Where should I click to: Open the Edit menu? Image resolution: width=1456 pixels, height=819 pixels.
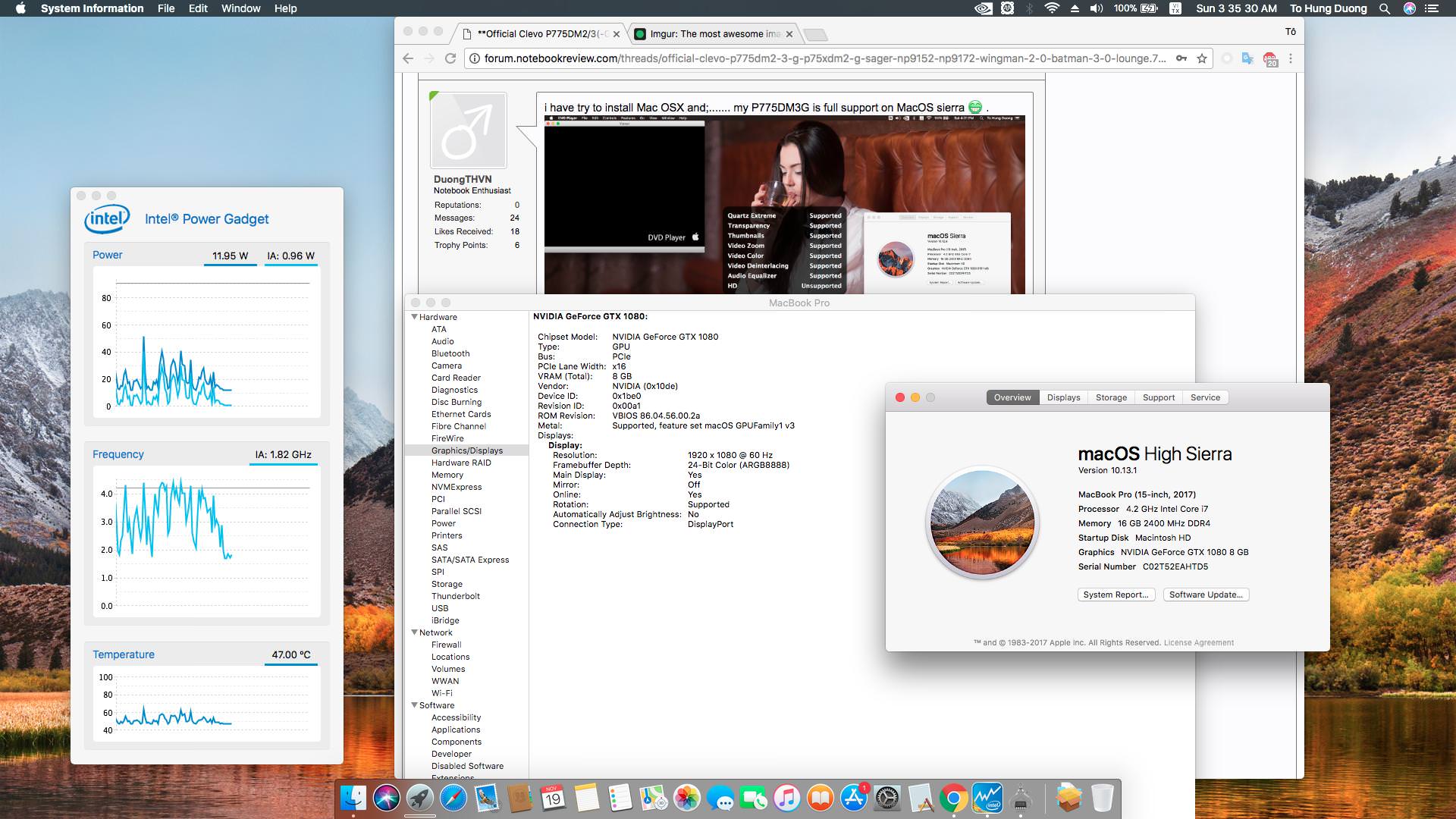point(198,8)
